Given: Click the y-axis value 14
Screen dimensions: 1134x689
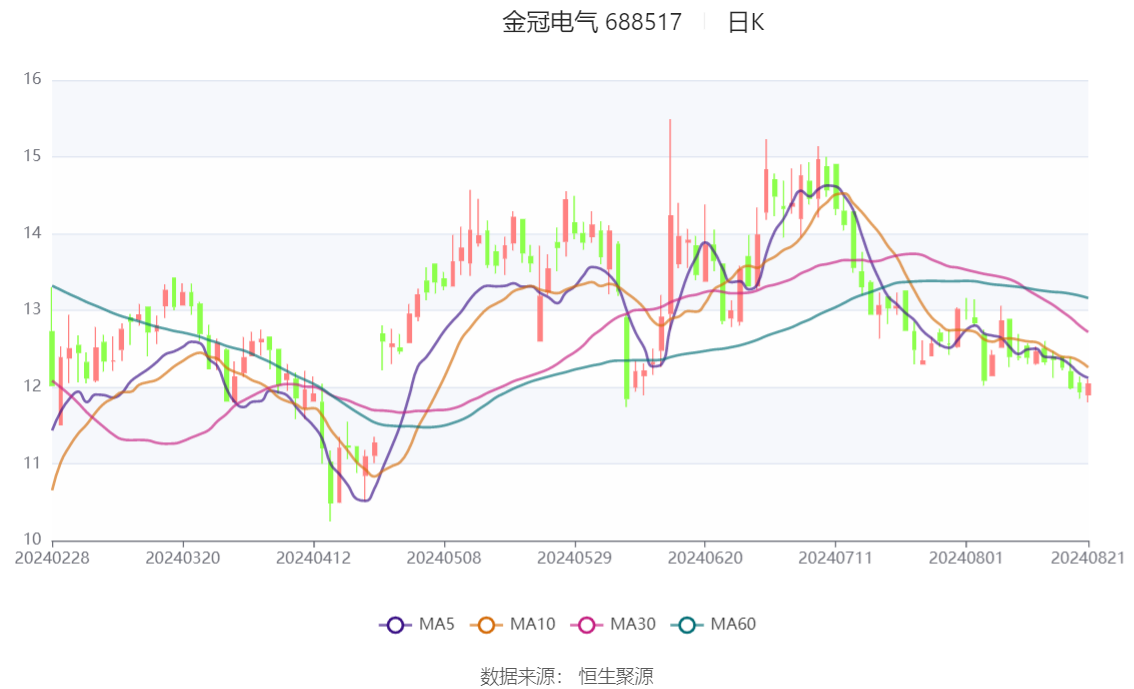Looking at the screenshot, I should point(32,233).
